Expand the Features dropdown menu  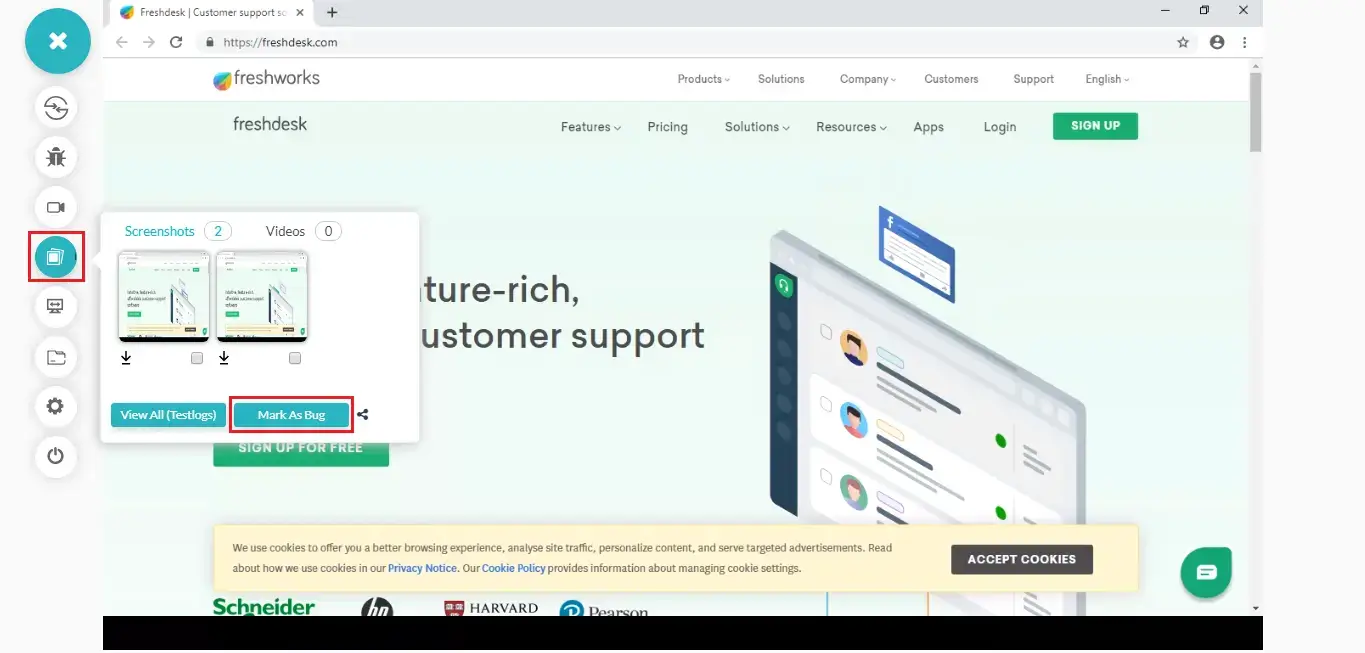pyautogui.click(x=590, y=127)
